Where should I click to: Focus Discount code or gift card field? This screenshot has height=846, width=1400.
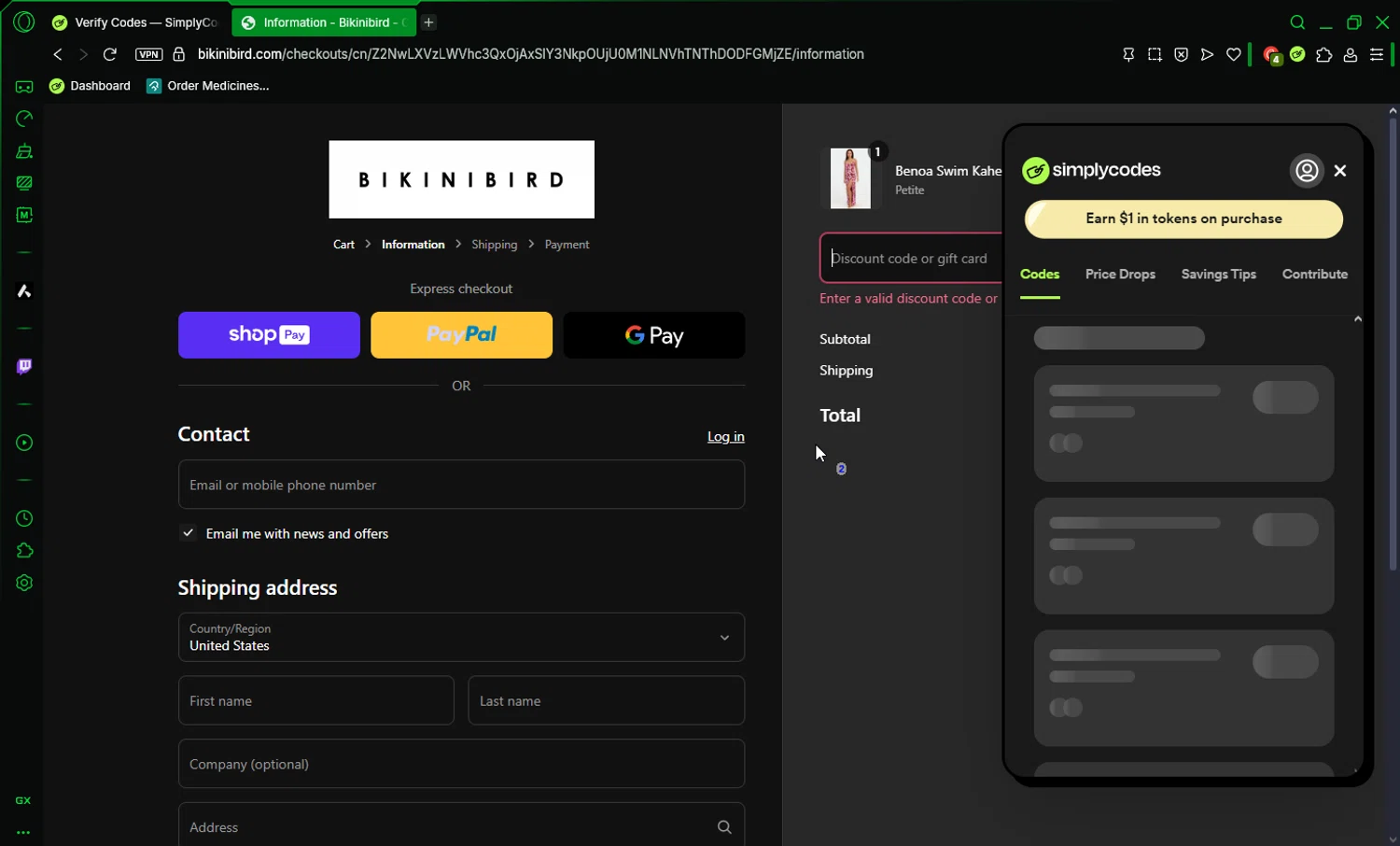pos(911,258)
